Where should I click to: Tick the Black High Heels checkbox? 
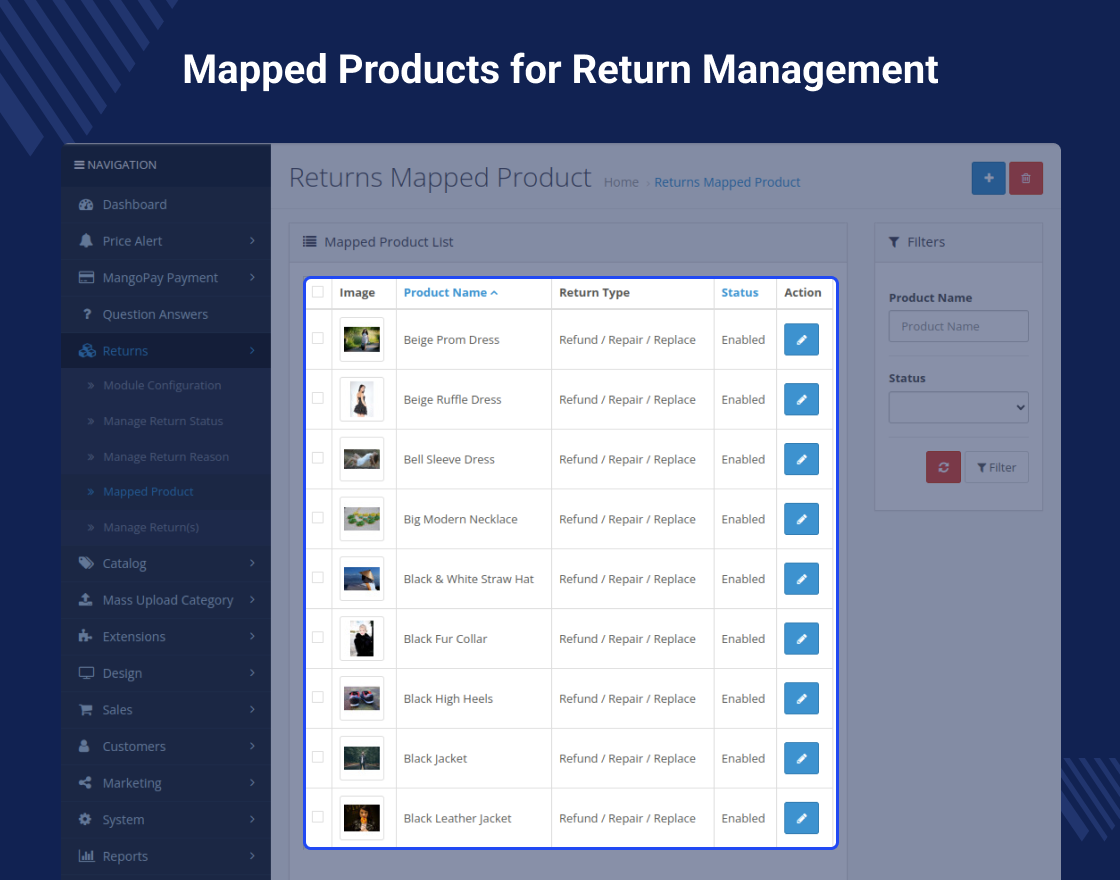(318, 697)
